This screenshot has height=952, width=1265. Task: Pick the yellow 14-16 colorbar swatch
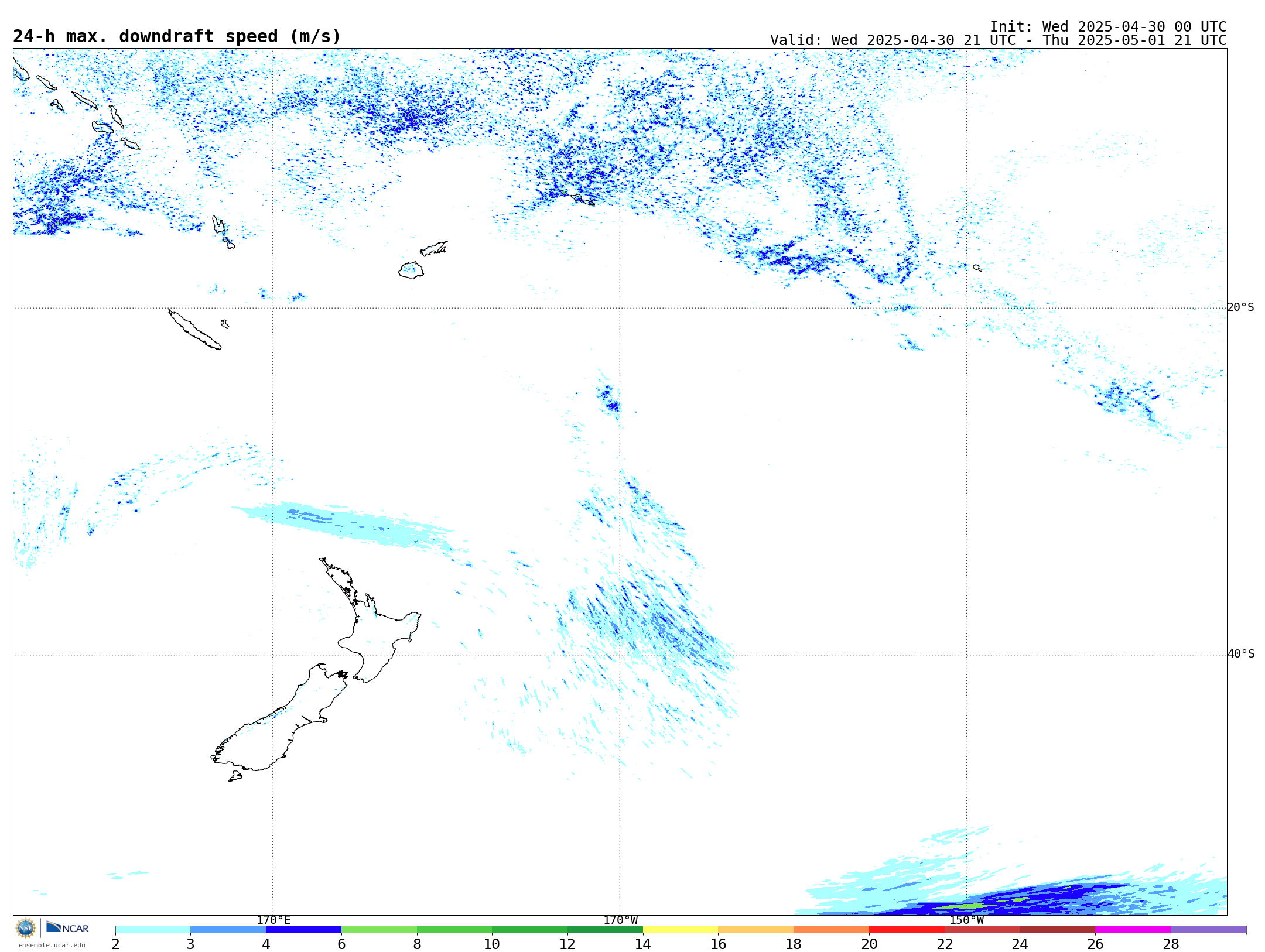click(681, 930)
